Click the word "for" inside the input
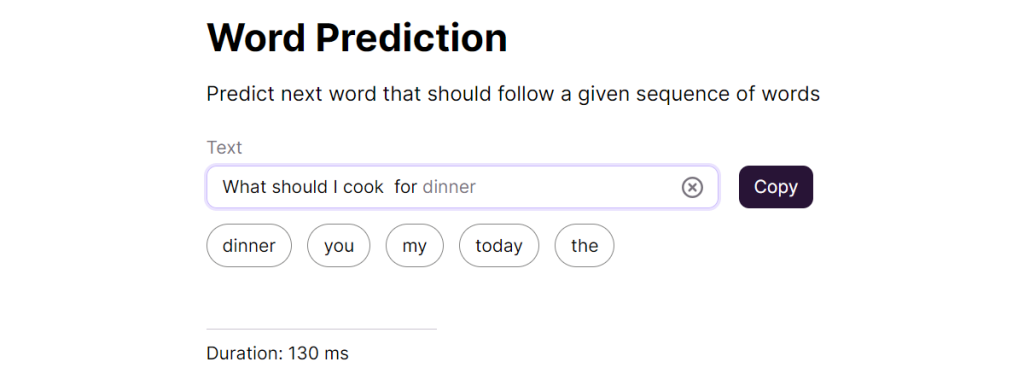The width and height of the screenshot is (1024, 391). pos(406,187)
